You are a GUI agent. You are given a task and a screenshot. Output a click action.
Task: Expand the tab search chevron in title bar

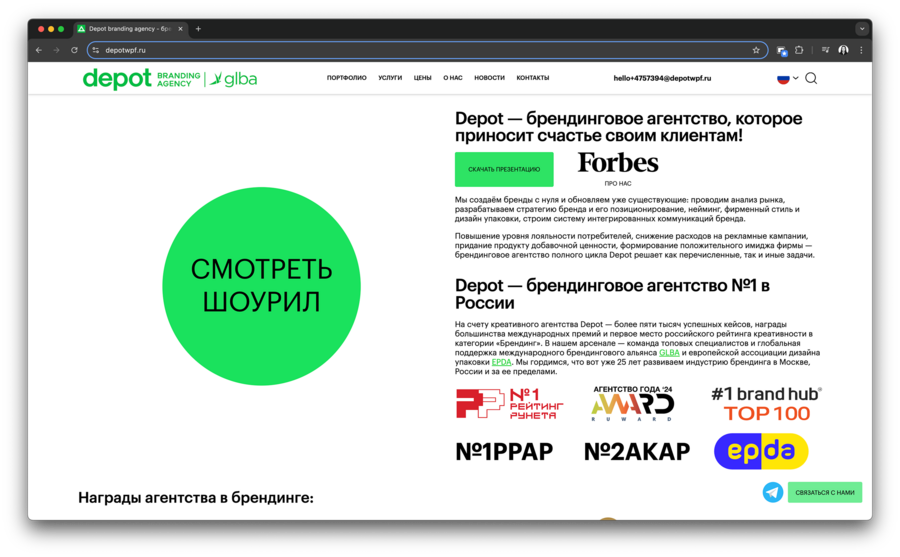point(862,29)
